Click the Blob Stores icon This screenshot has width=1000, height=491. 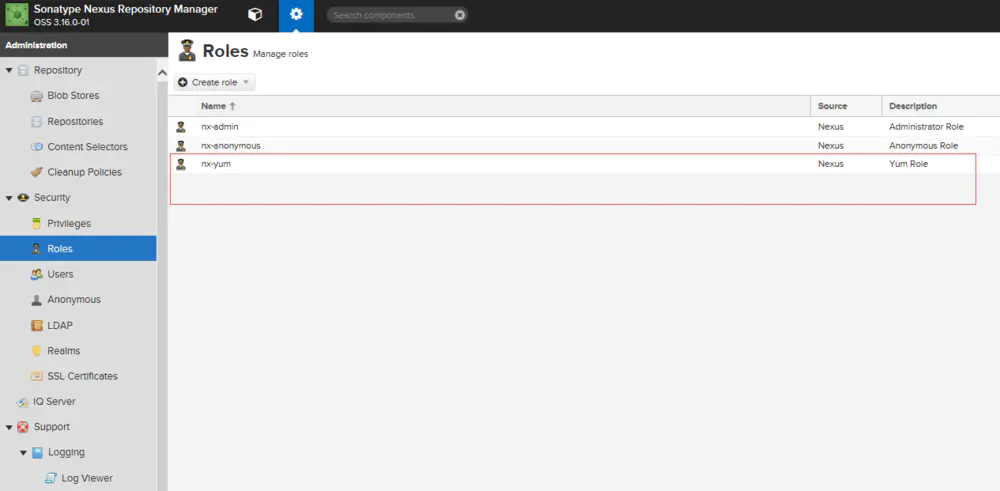pos(36,96)
